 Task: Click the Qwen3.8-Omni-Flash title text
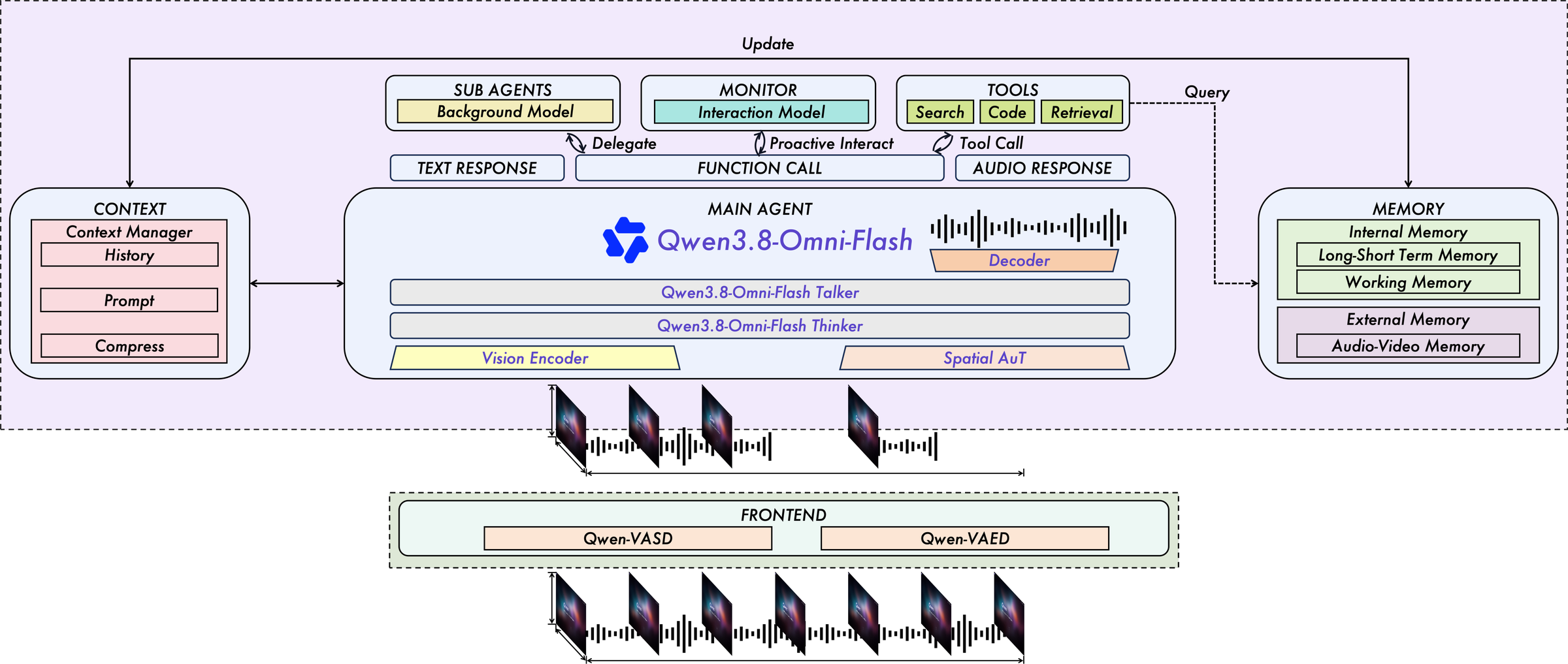[785, 240]
